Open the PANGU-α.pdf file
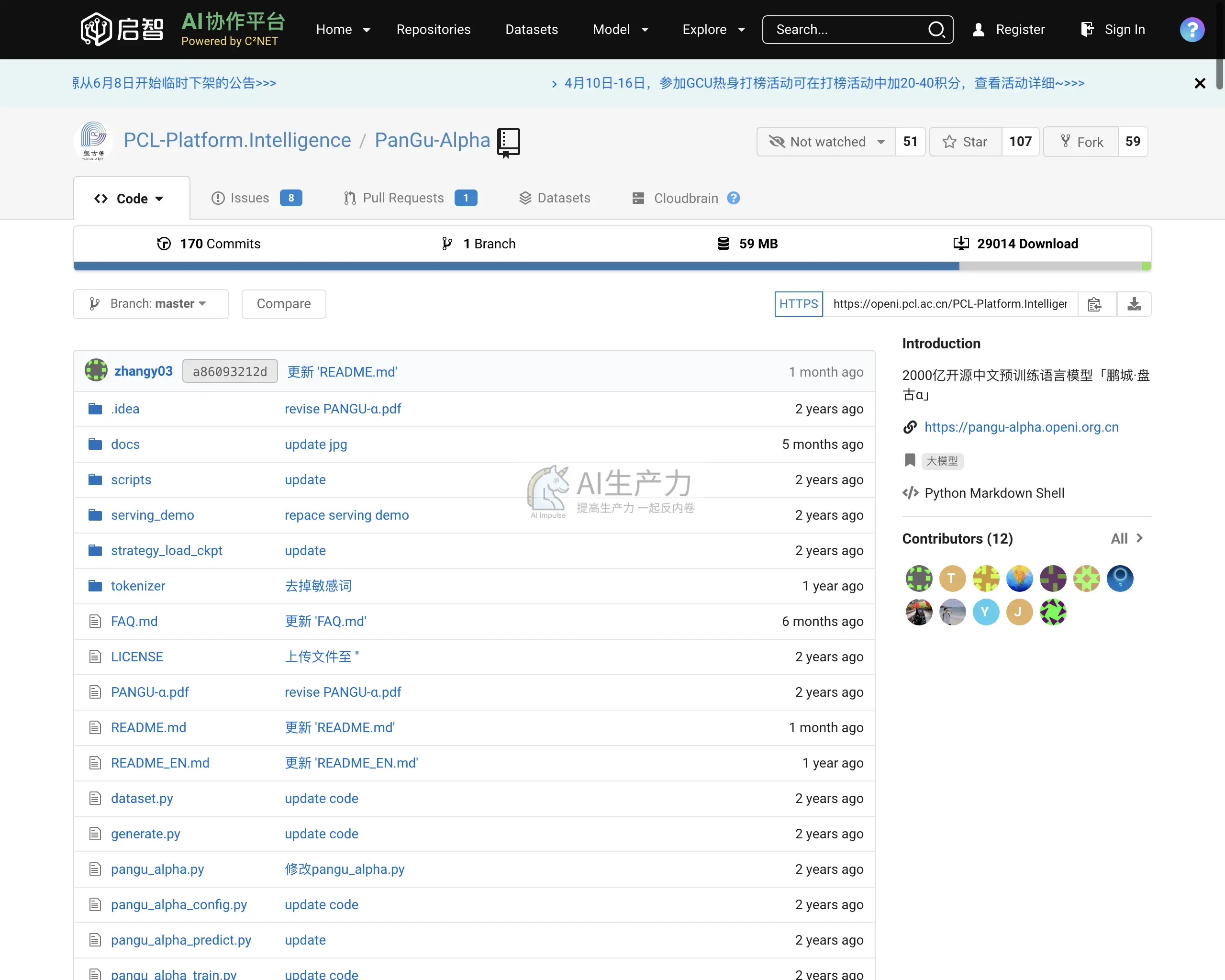Screen dimensions: 1225x980 tap(150, 692)
